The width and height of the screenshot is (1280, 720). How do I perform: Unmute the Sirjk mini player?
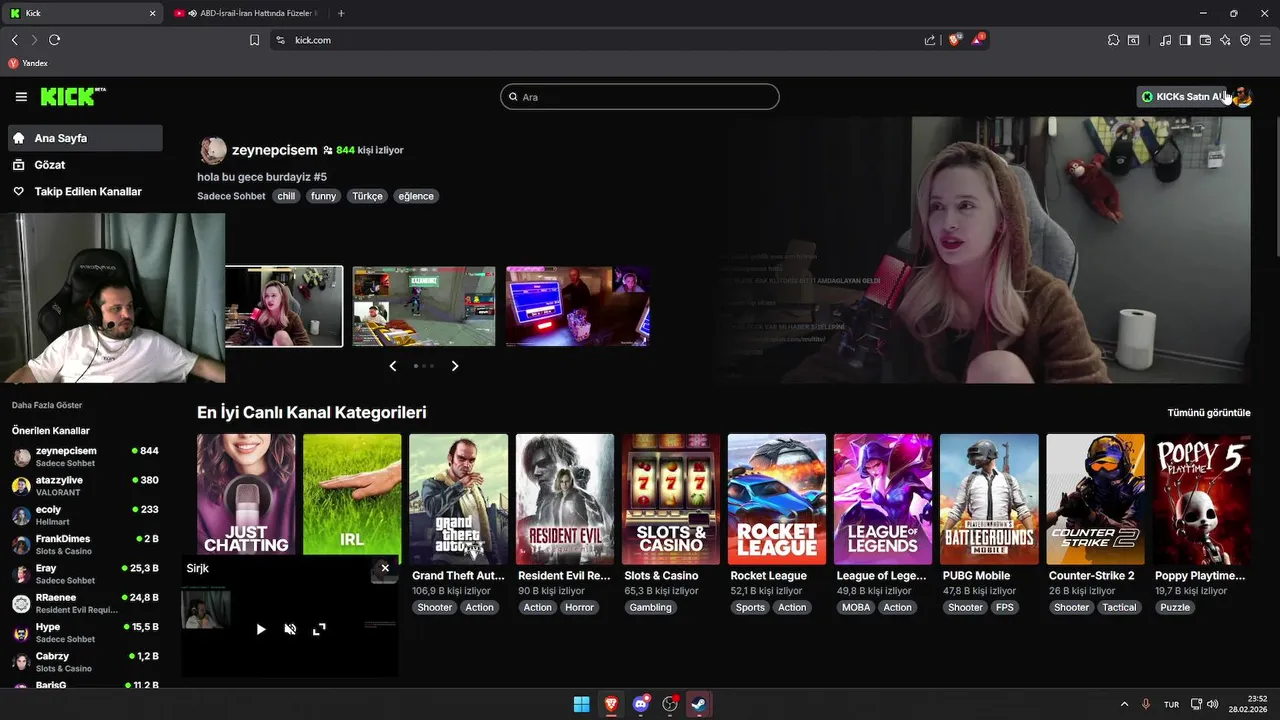(x=290, y=629)
